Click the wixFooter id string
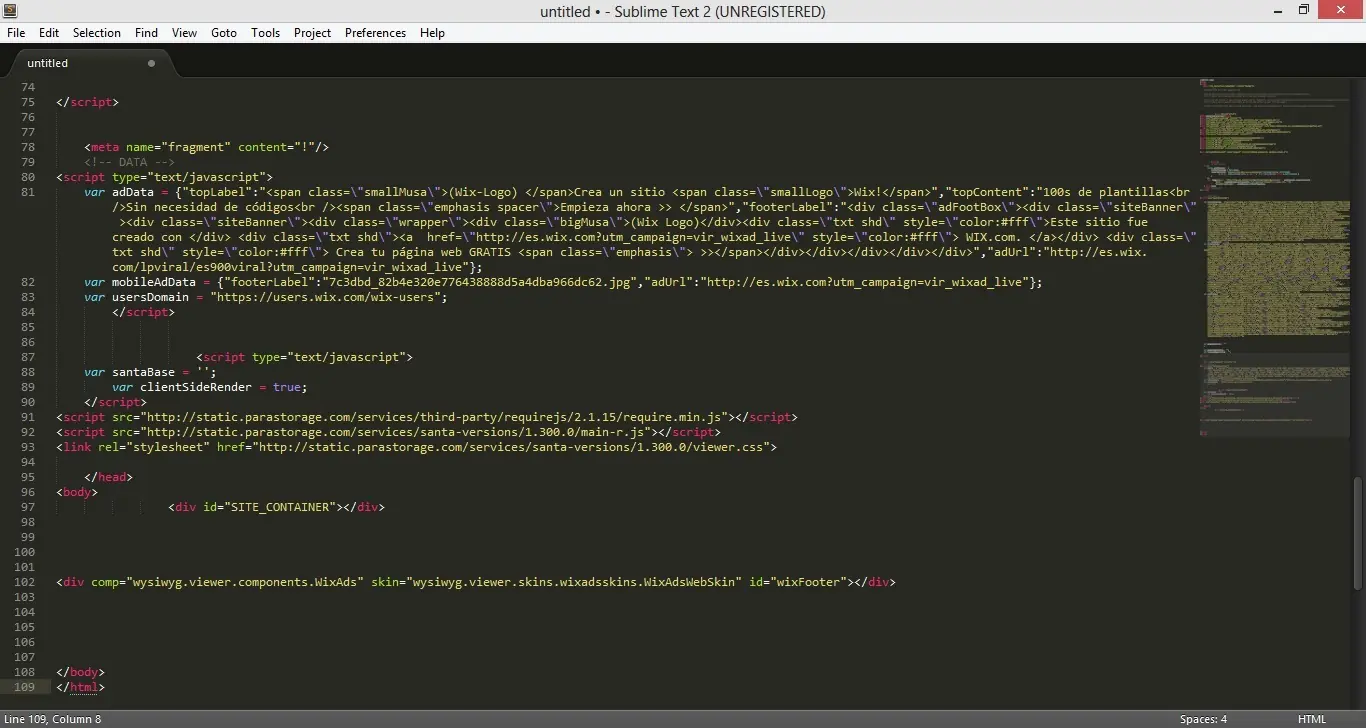 (808, 582)
